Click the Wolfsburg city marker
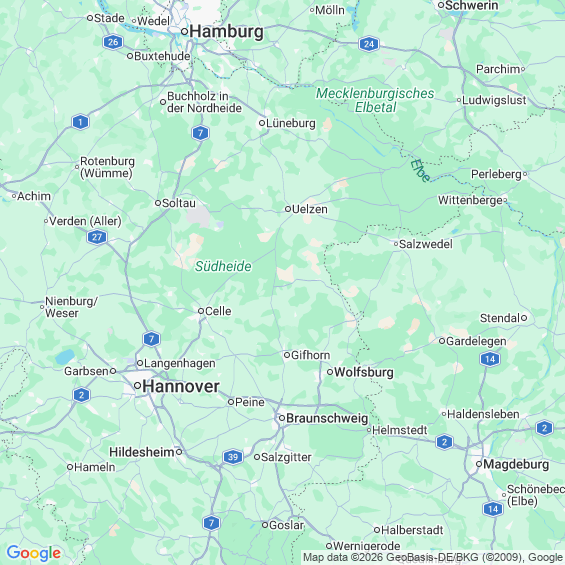This screenshot has height=565, width=565. [x=330, y=372]
